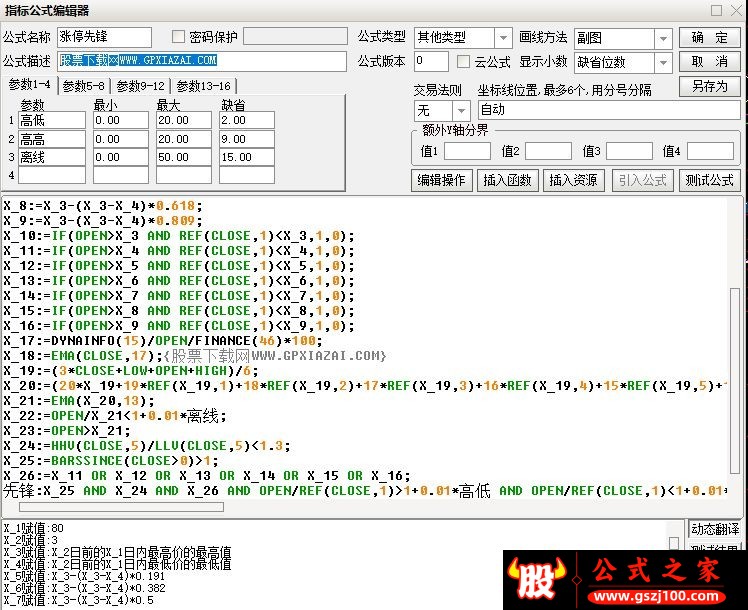
Task: Click the 动态翻译 side tab
Action: coord(716,529)
